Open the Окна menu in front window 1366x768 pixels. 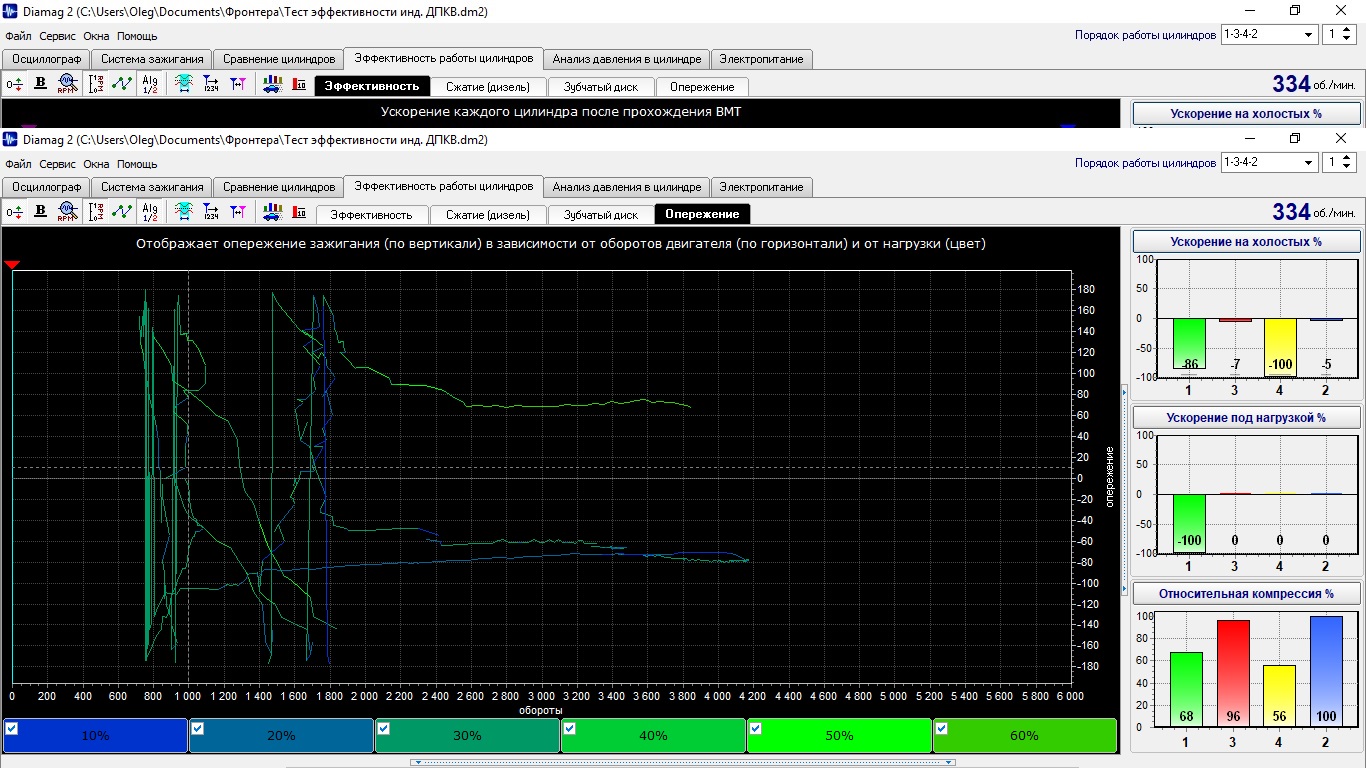(96, 164)
